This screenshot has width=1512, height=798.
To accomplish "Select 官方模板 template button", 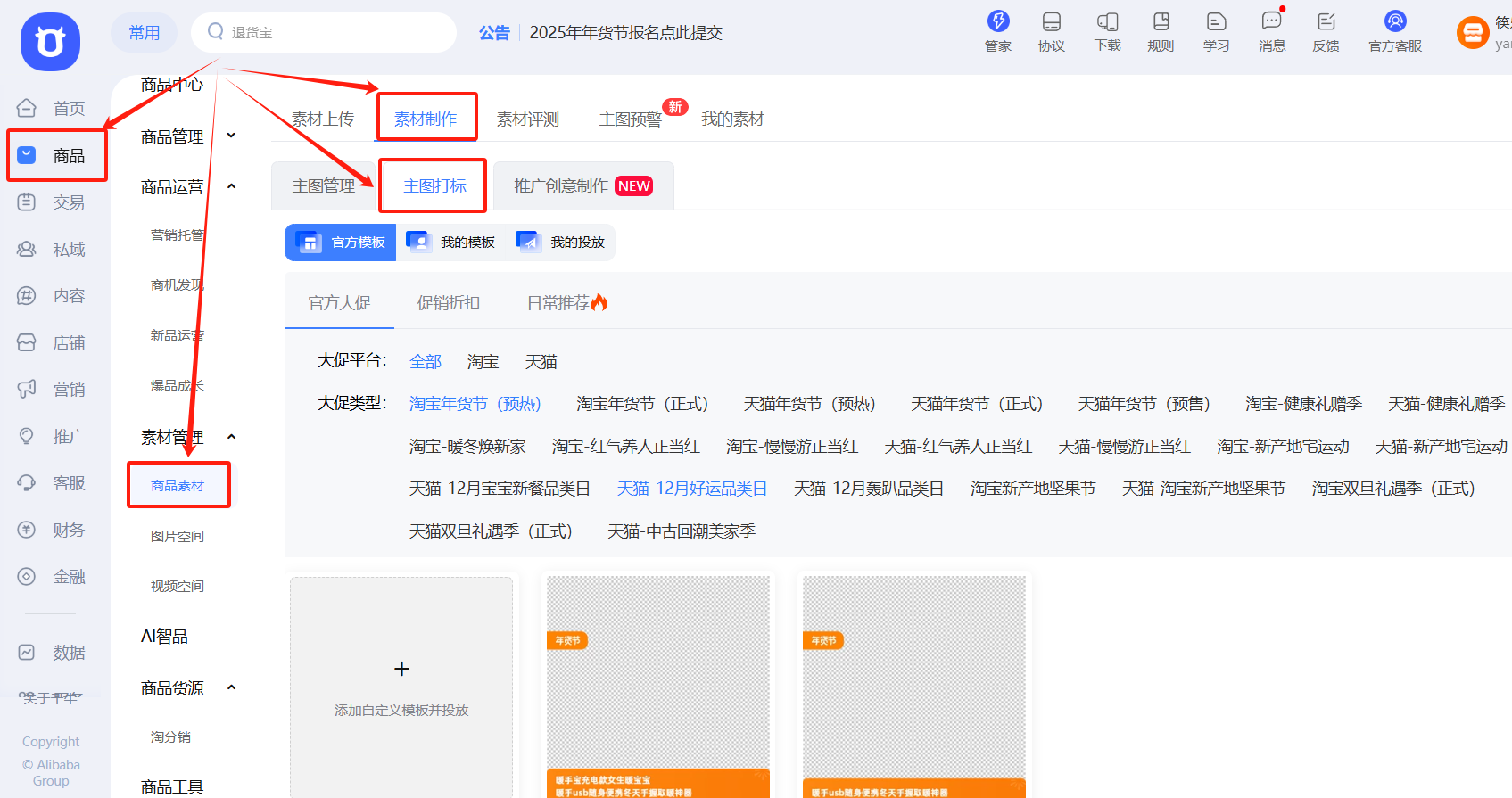I will (x=341, y=243).
